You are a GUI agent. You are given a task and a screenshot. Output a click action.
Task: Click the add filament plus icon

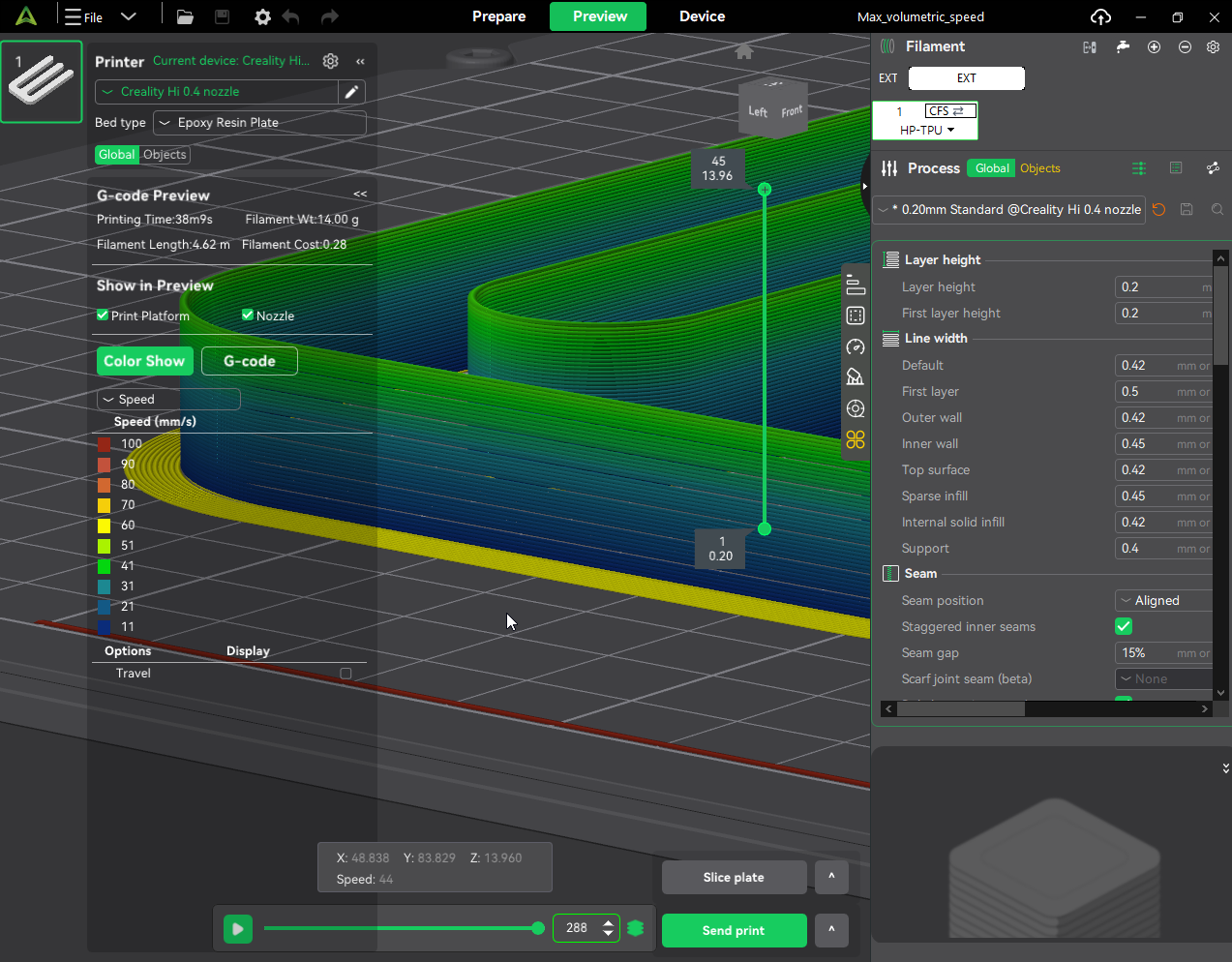tap(1154, 47)
